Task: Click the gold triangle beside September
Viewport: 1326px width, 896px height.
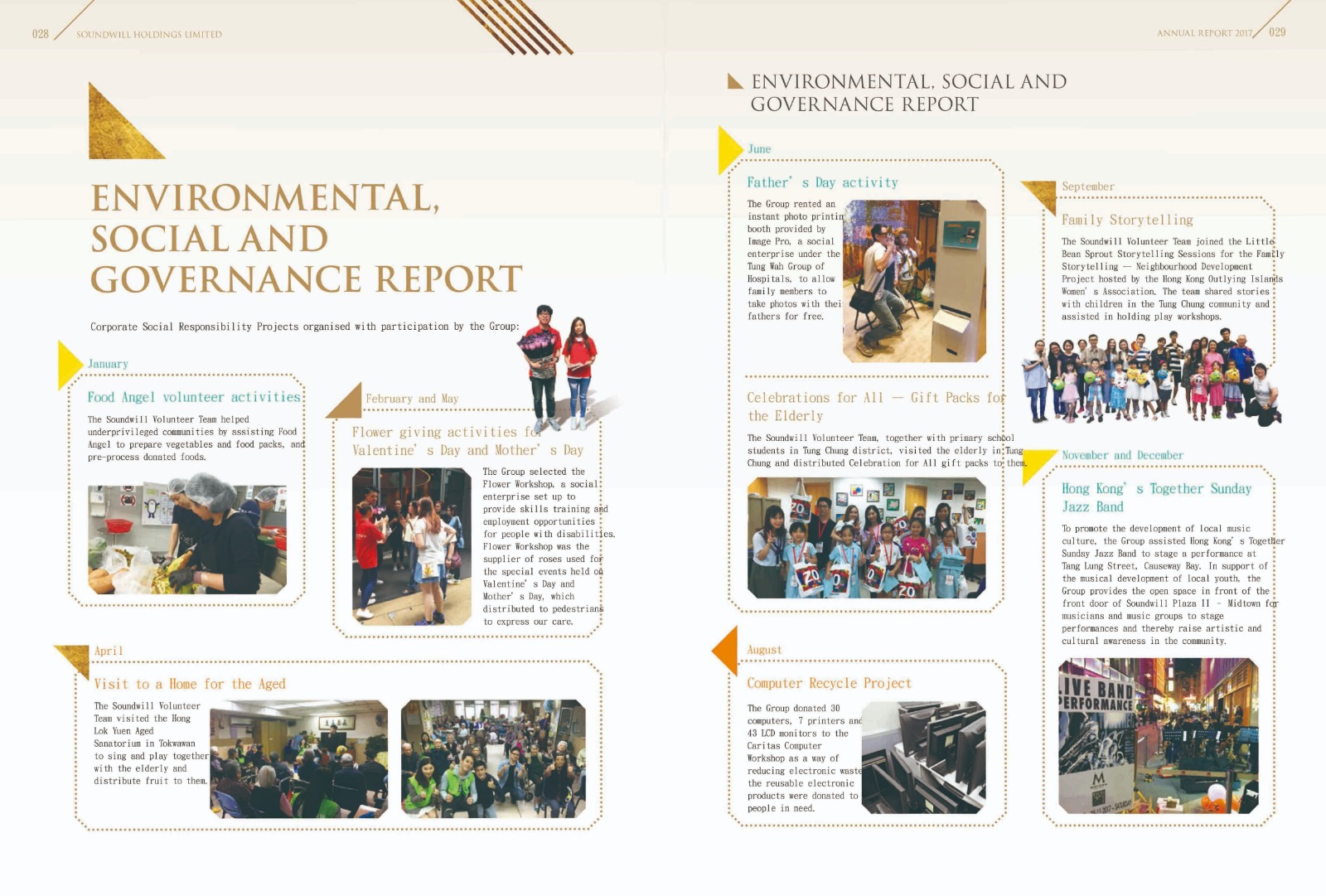Action: (1043, 195)
